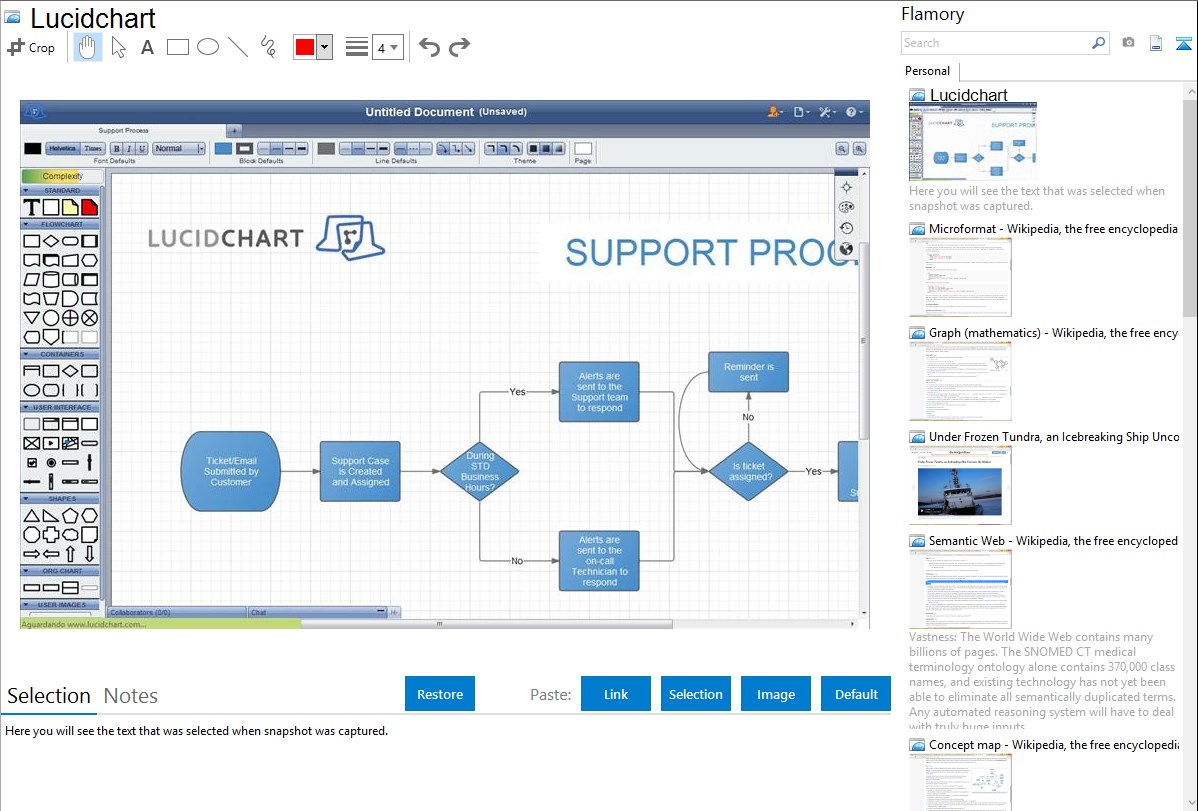
Task: Click the black font color swatch
Action: click(x=32, y=148)
